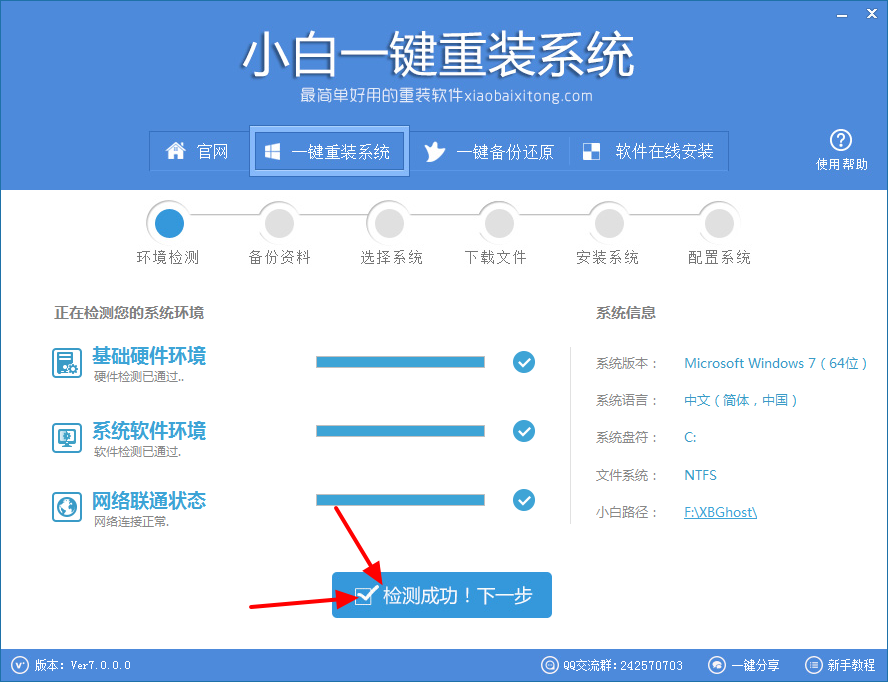Viewport: 888px width, 682px height.
Task: Click the hardware check progress bar
Action: coord(400,362)
